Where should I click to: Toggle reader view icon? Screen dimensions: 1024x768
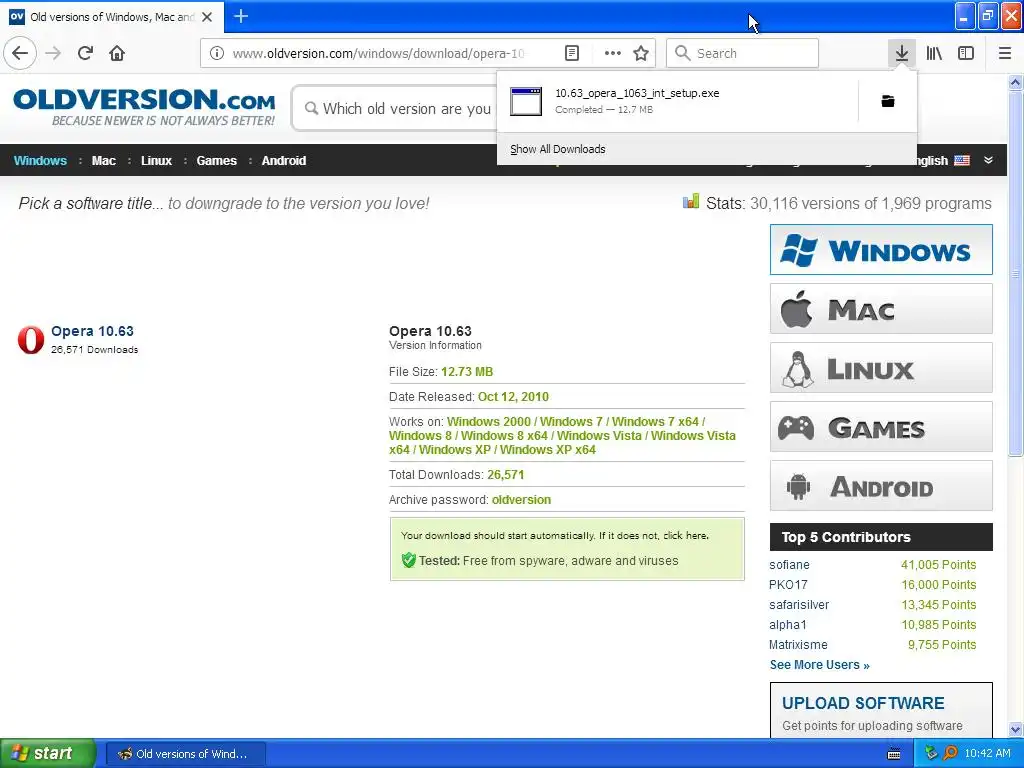(571, 53)
